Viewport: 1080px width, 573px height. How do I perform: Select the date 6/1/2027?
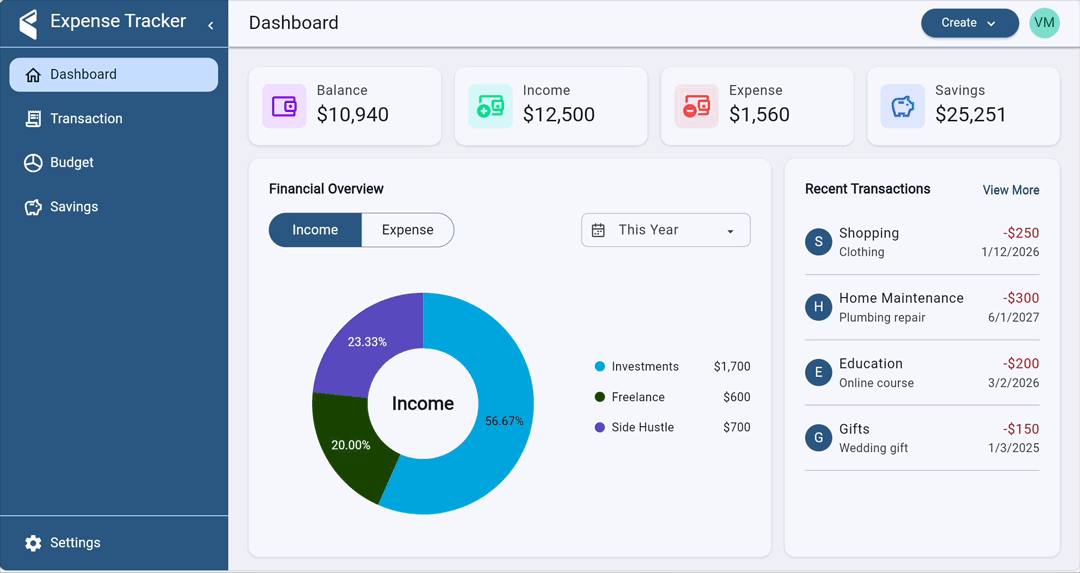(1013, 317)
